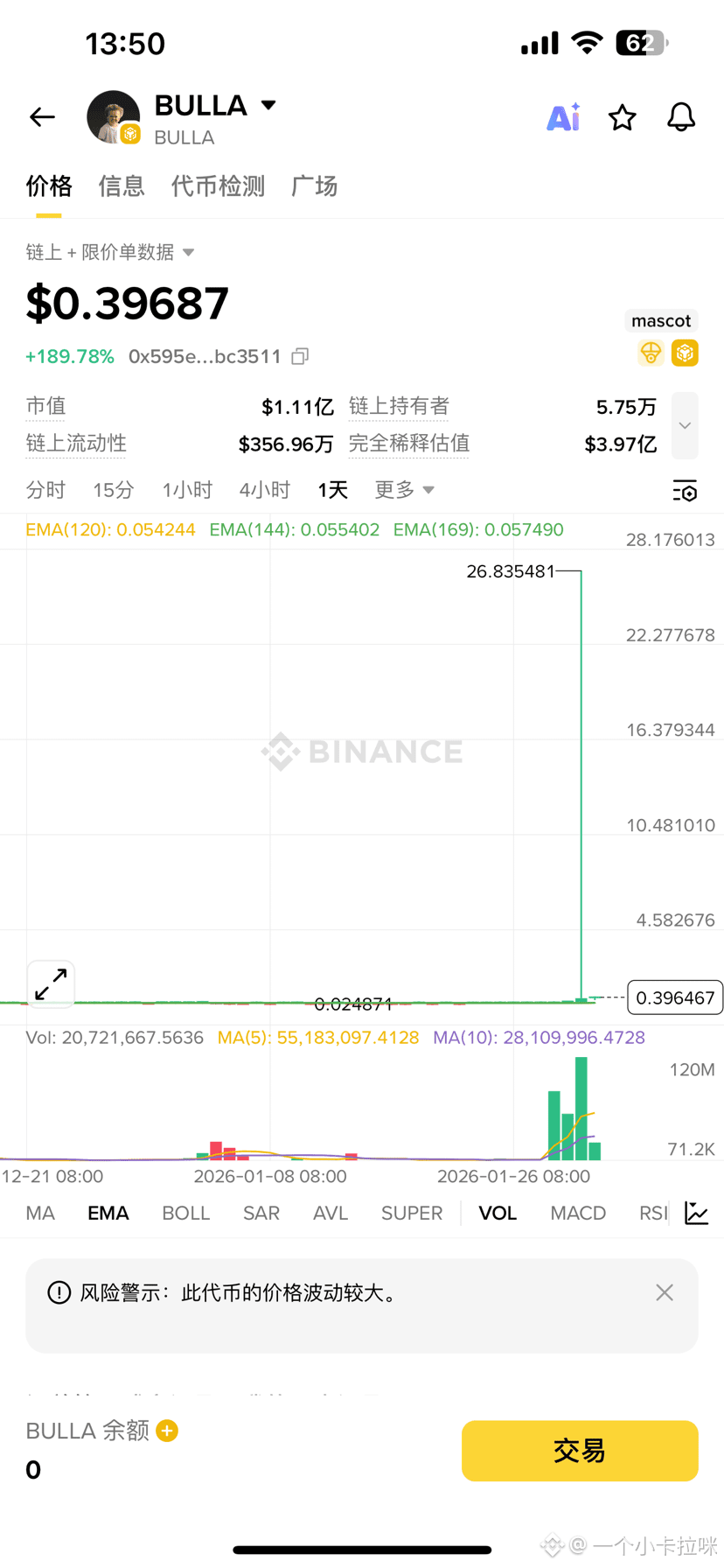
Task: Tap the BULLA token avatar
Action: coord(114,117)
